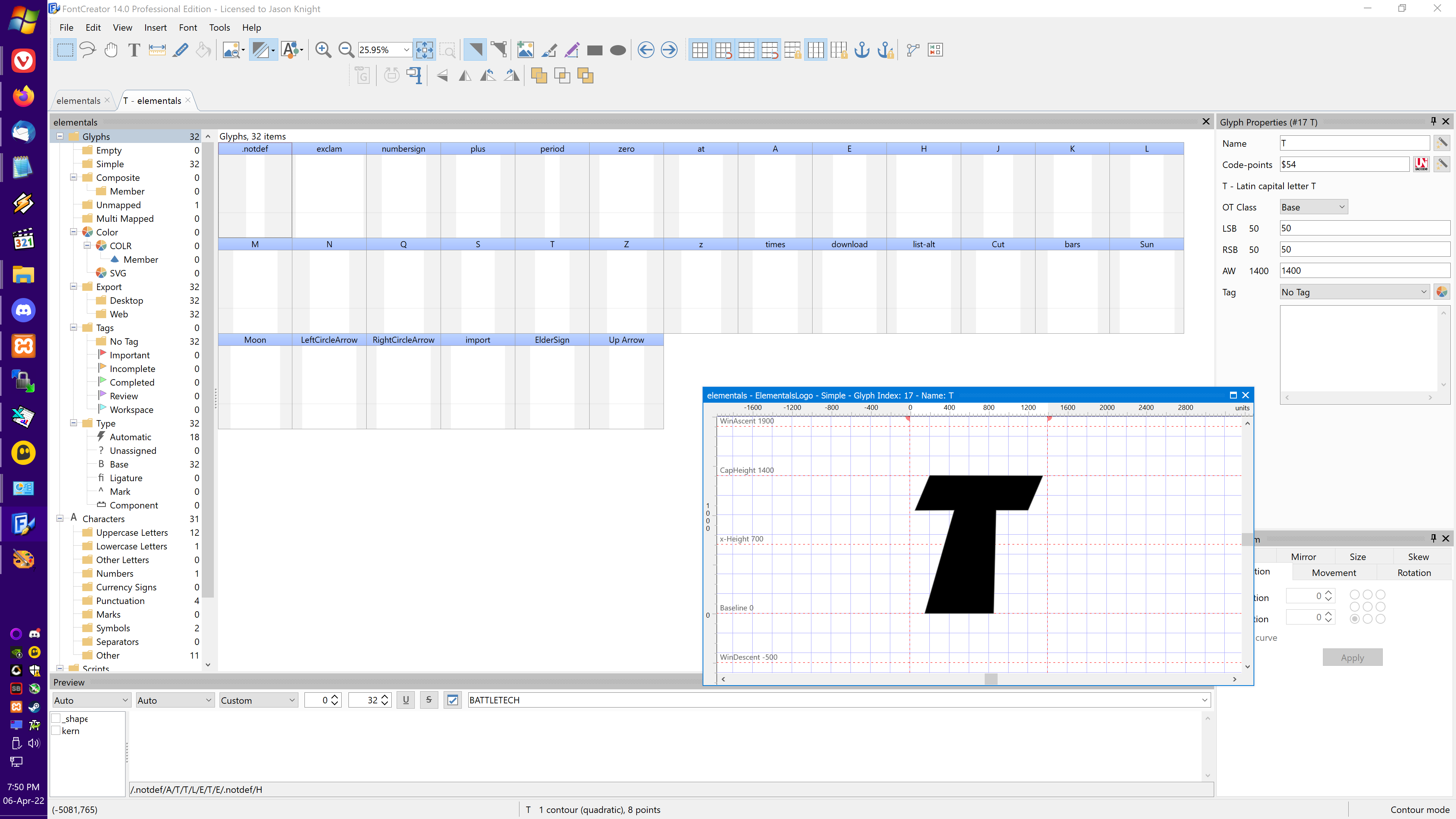
Task: Click the Apply button in transform panel
Action: pyautogui.click(x=1353, y=658)
